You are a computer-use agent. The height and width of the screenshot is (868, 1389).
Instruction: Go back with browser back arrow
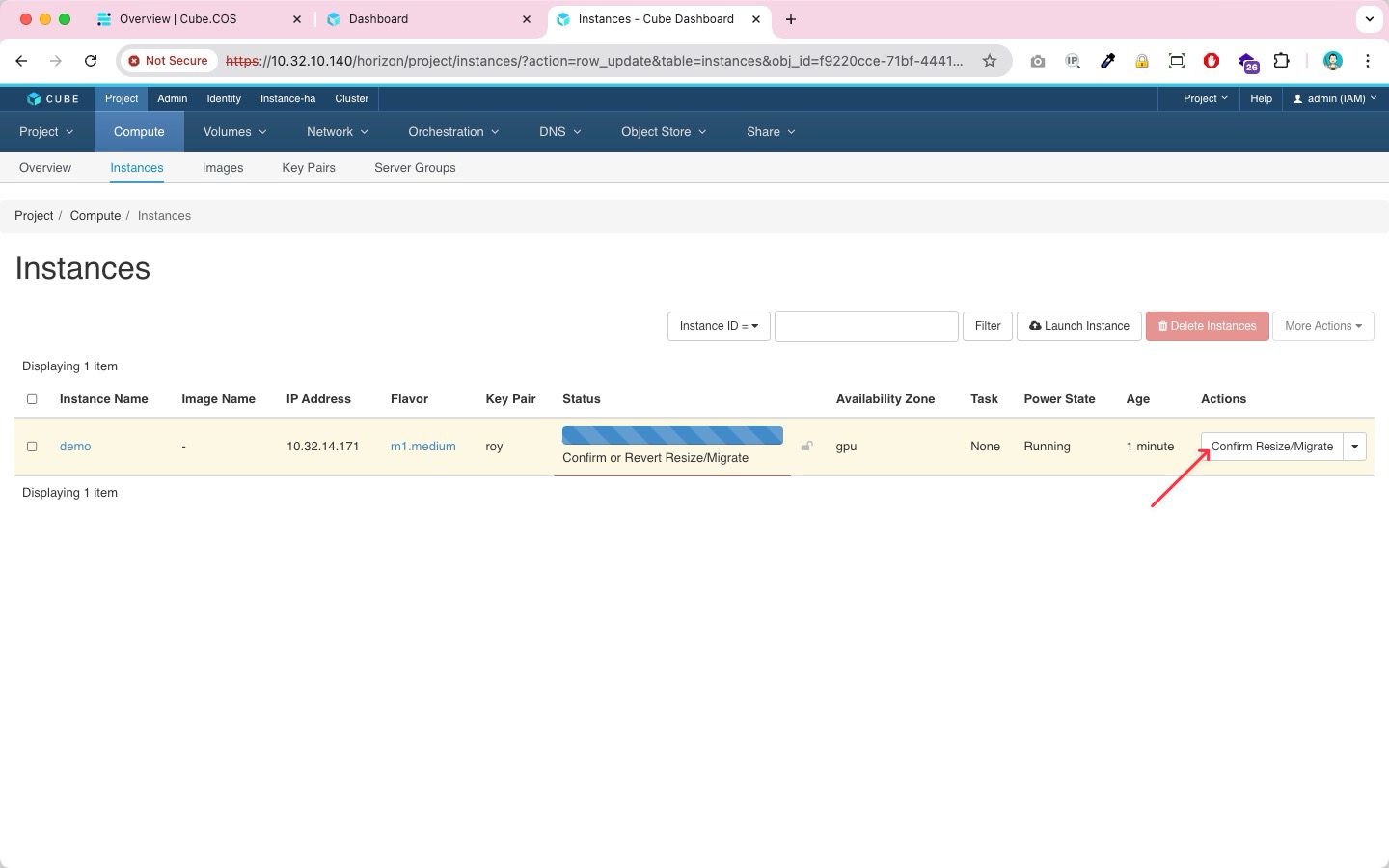pos(21,61)
